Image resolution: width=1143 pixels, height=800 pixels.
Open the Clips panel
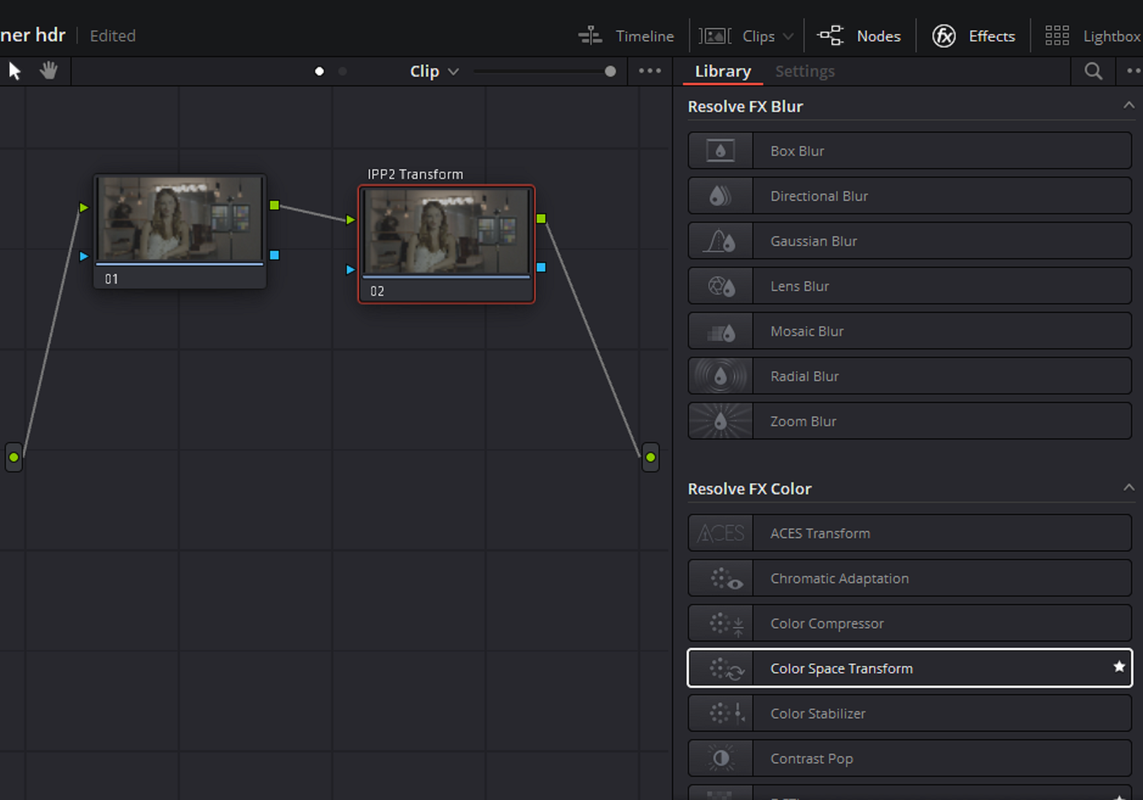click(737, 36)
